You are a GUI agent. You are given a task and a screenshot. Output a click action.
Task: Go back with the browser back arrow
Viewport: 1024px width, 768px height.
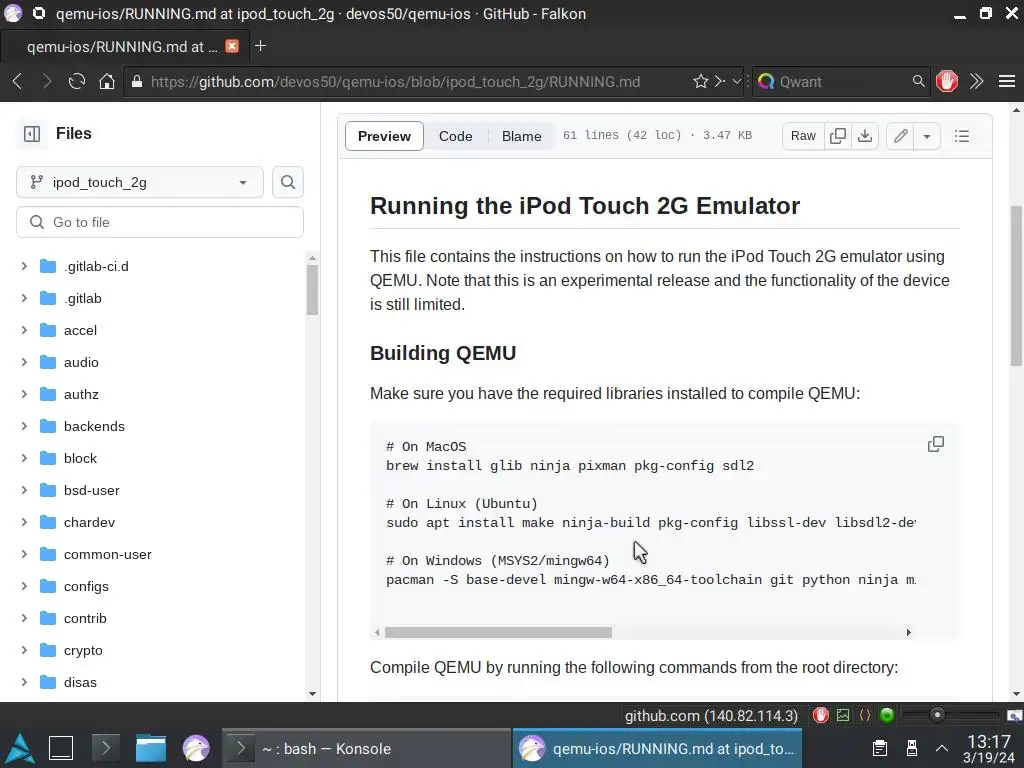pos(18,82)
